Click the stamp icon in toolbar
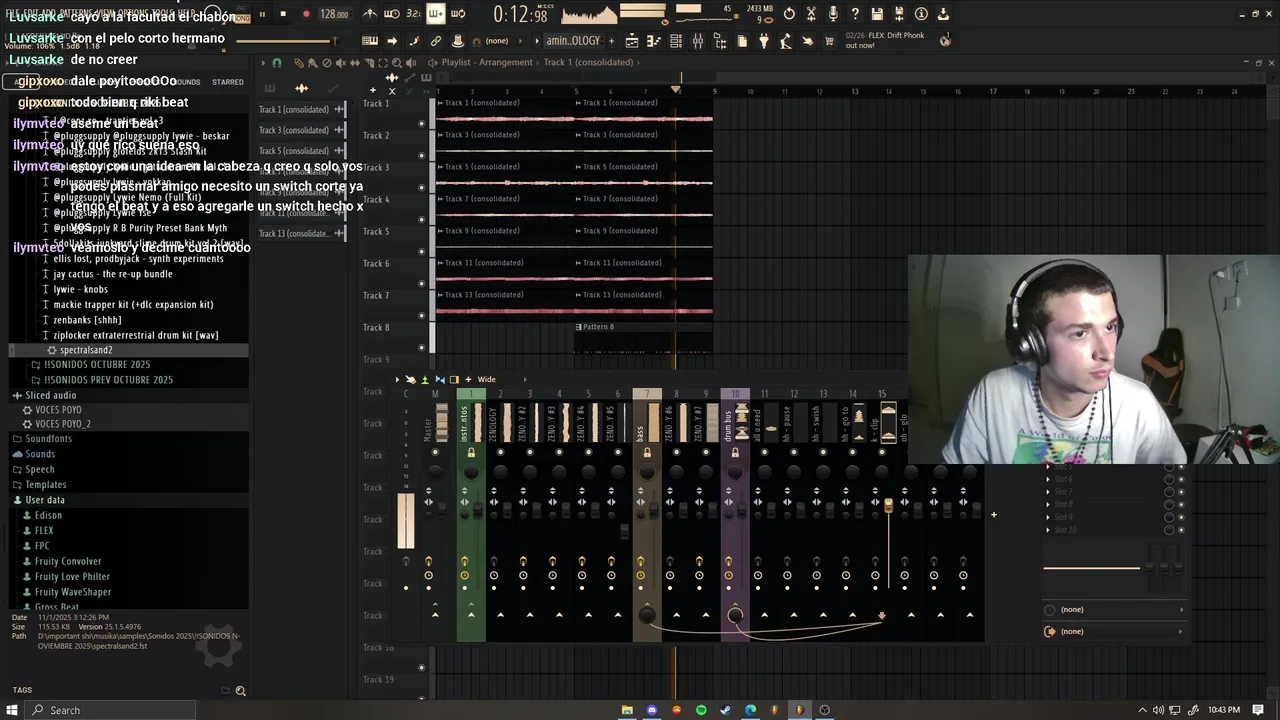1280x720 pixels. (458, 41)
